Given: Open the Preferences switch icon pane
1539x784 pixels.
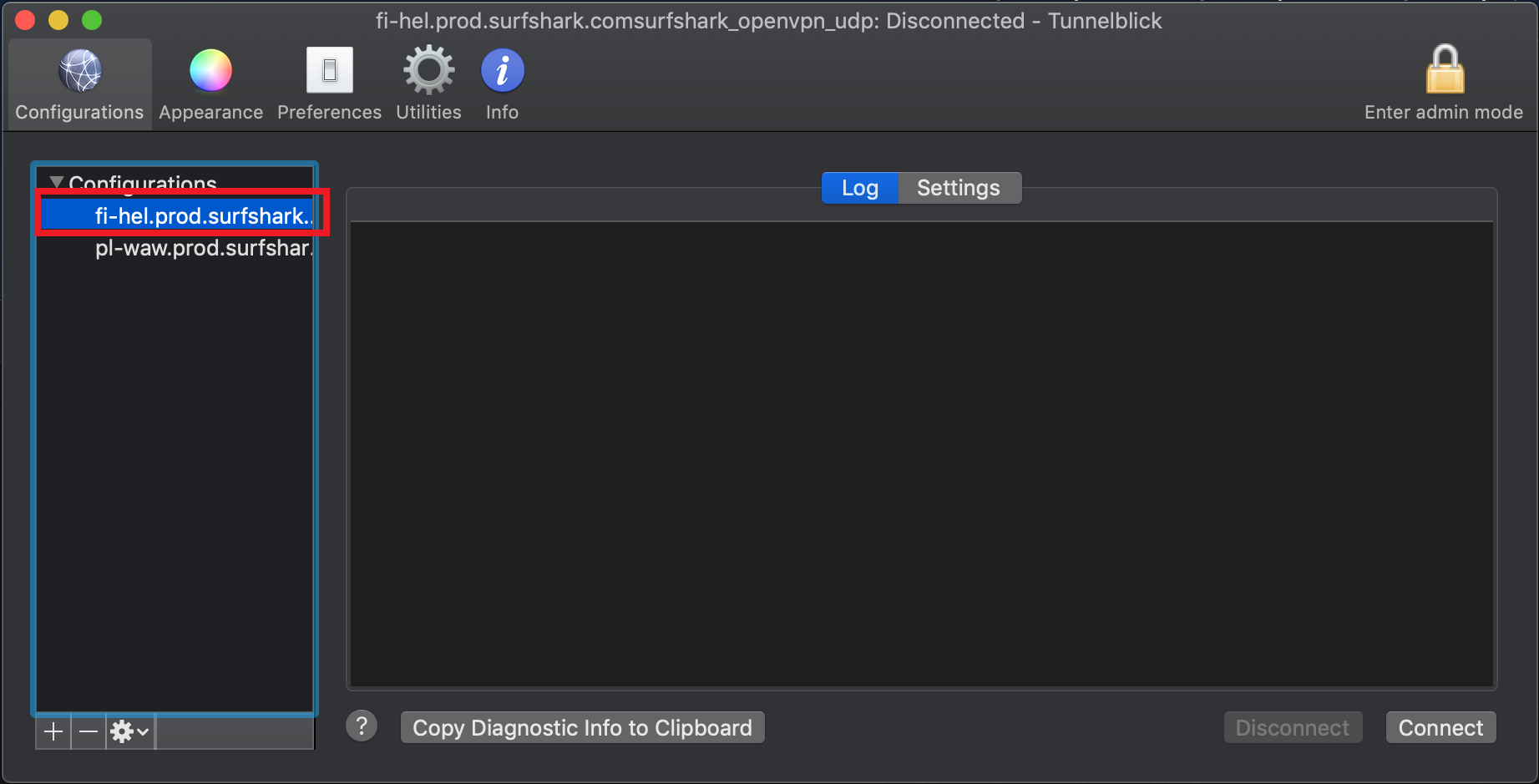Looking at the screenshot, I should pos(329,85).
